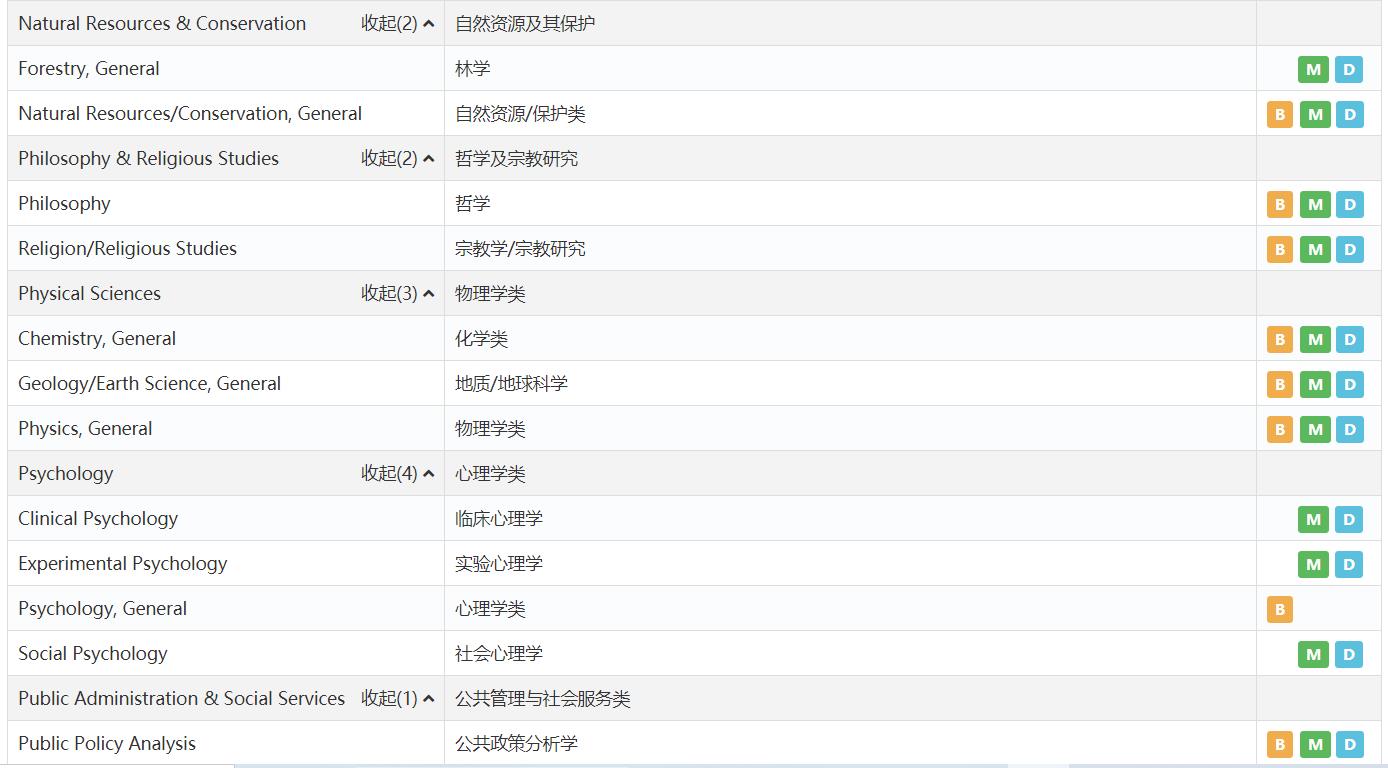Select the D badge in Philosophy row
The height and width of the screenshot is (768, 1388).
pyautogui.click(x=1350, y=204)
